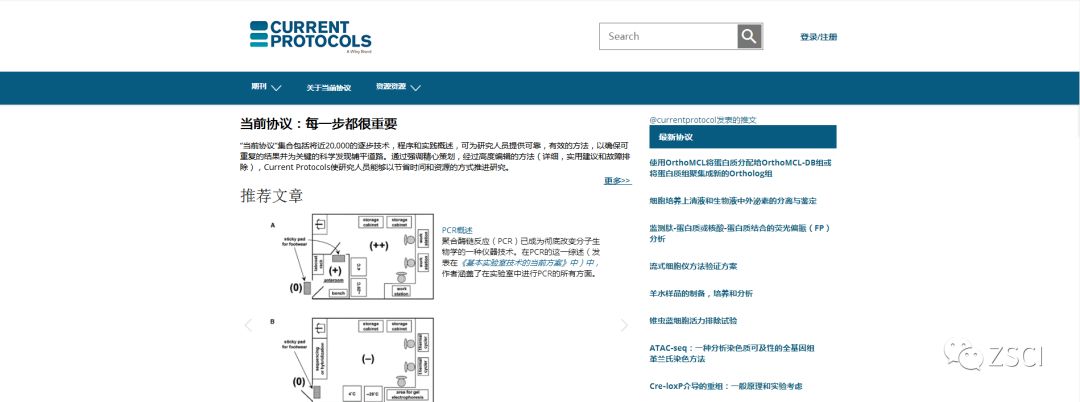Click the 更多>> link
This screenshot has height=402, width=1080.
(617, 180)
